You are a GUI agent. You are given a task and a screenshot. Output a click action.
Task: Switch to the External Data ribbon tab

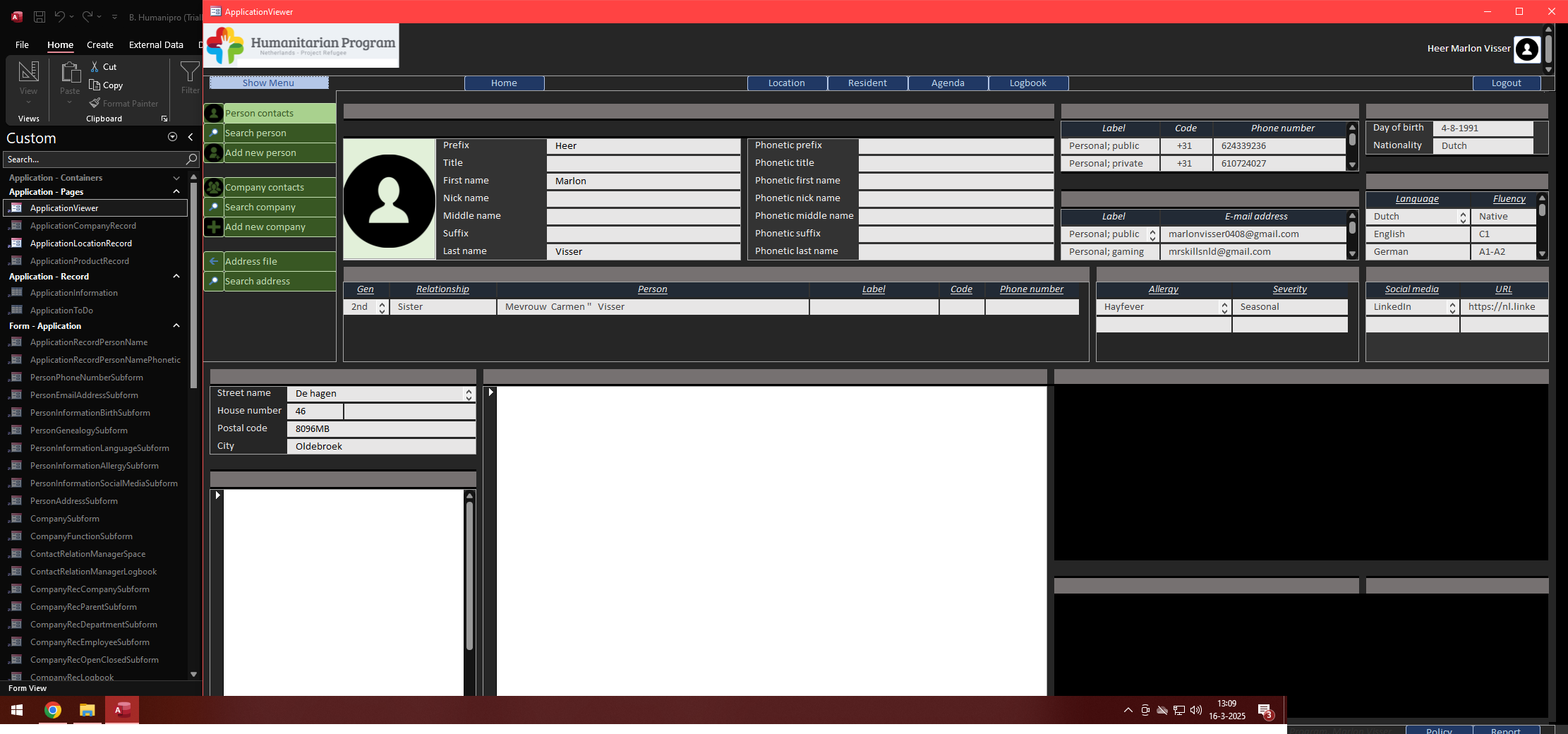coord(156,44)
